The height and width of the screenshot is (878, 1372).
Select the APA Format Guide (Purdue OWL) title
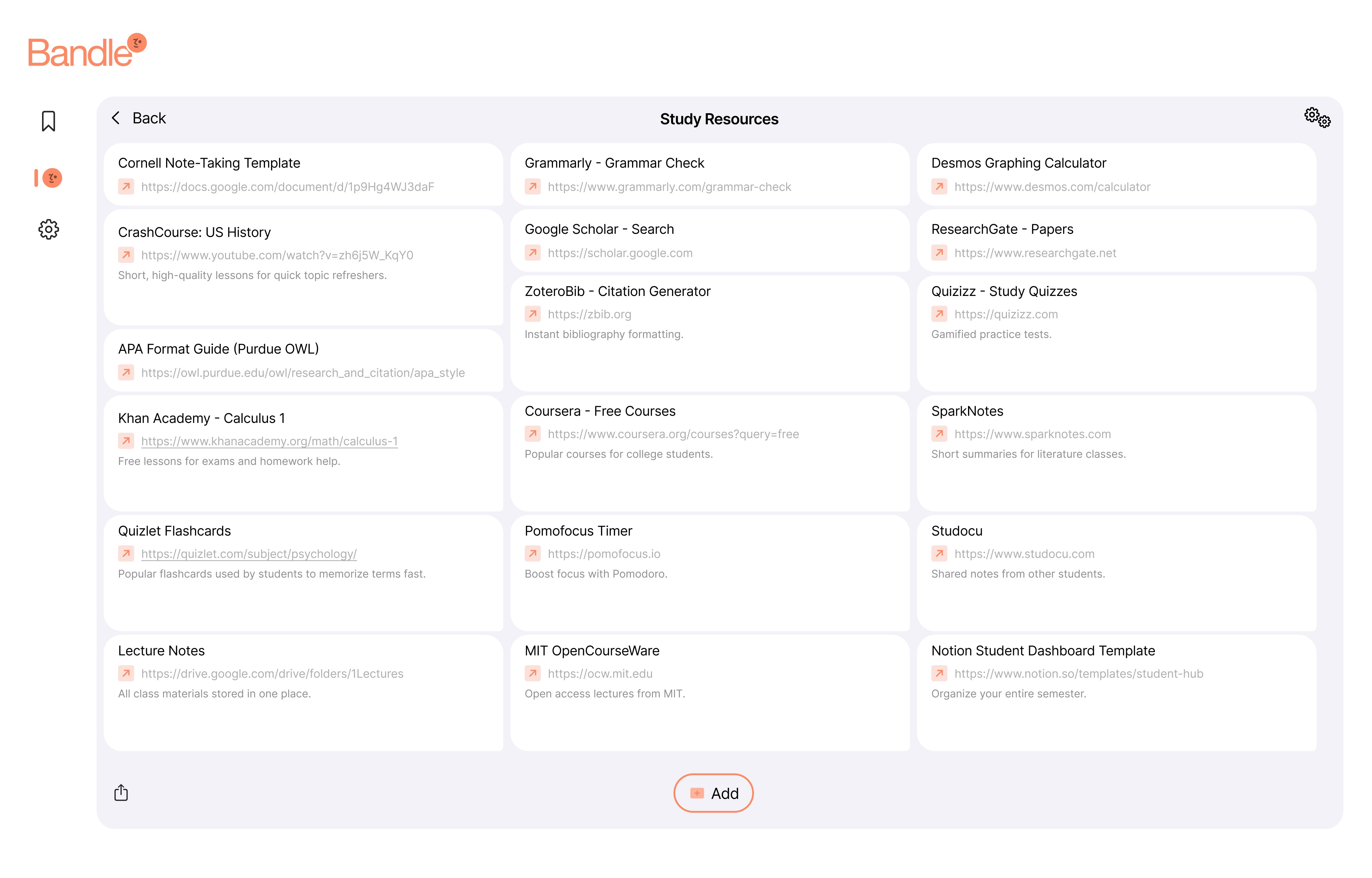(219, 349)
